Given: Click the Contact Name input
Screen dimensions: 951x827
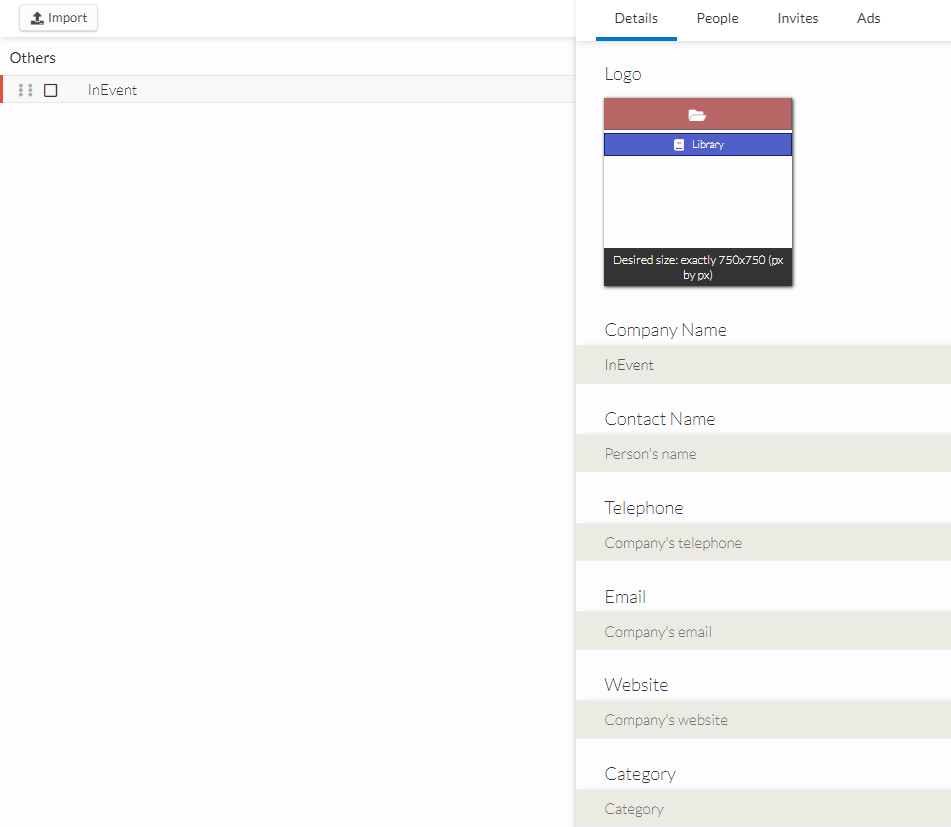Looking at the screenshot, I should [763, 454].
